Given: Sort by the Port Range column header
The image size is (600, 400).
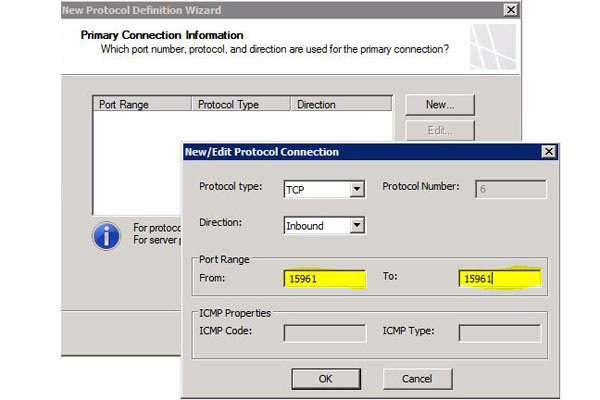Looking at the screenshot, I should click(140, 104).
